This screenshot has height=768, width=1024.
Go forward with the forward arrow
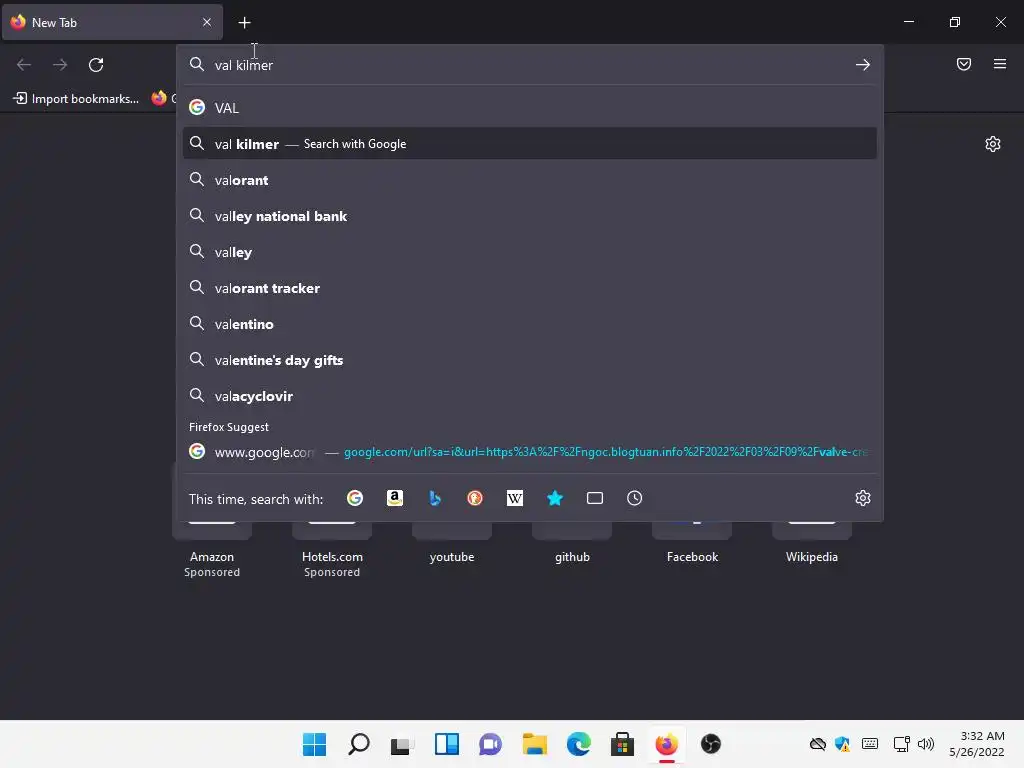click(60, 65)
